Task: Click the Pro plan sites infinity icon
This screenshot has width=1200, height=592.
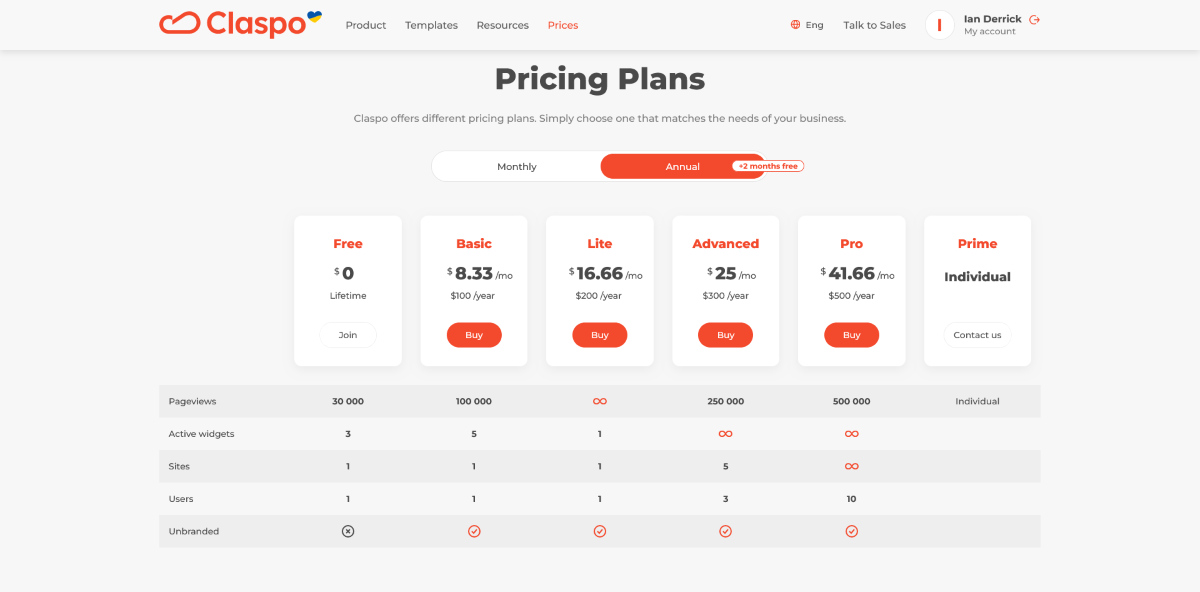Action: [x=852, y=466]
